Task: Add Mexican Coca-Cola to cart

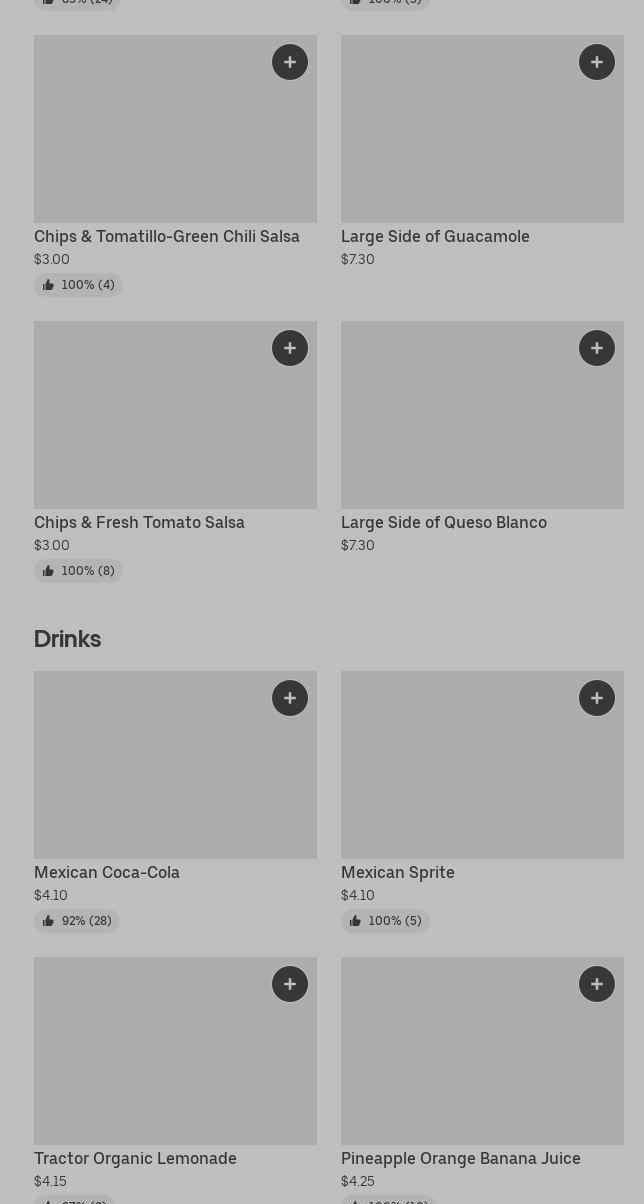Action: (290, 698)
